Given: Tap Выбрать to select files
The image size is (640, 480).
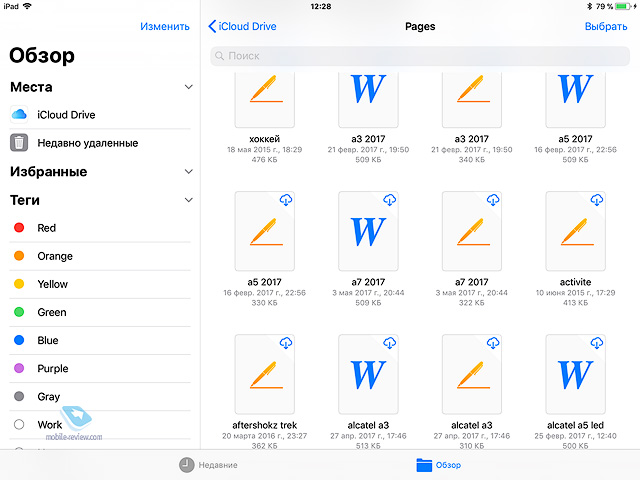Looking at the screenshot, I should pos(606,27).
